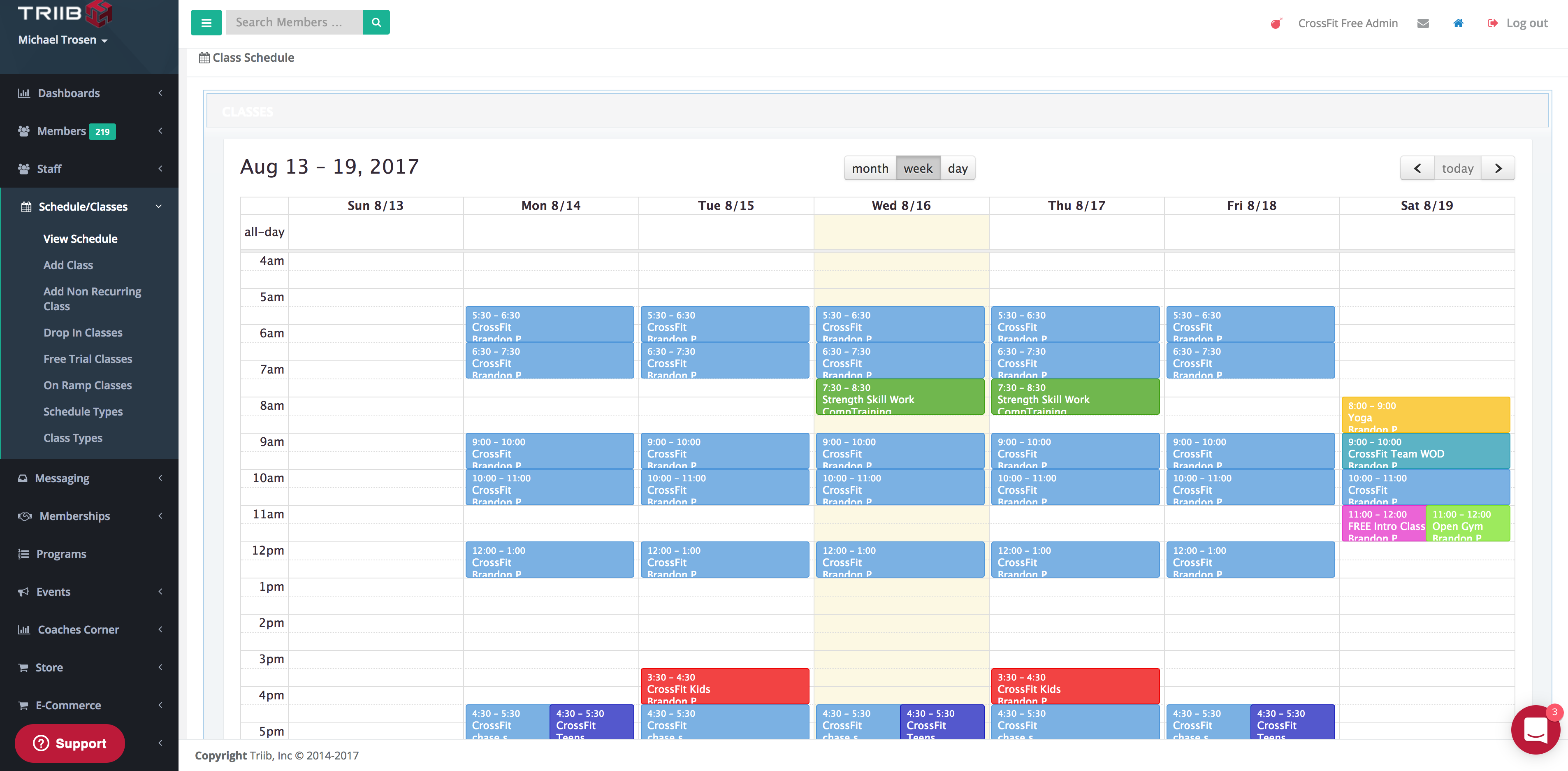The width and height of the screenshot is (1568, 771).
Task: Open the yellow Yoga class on Saturday
Action: point(1425,415)
